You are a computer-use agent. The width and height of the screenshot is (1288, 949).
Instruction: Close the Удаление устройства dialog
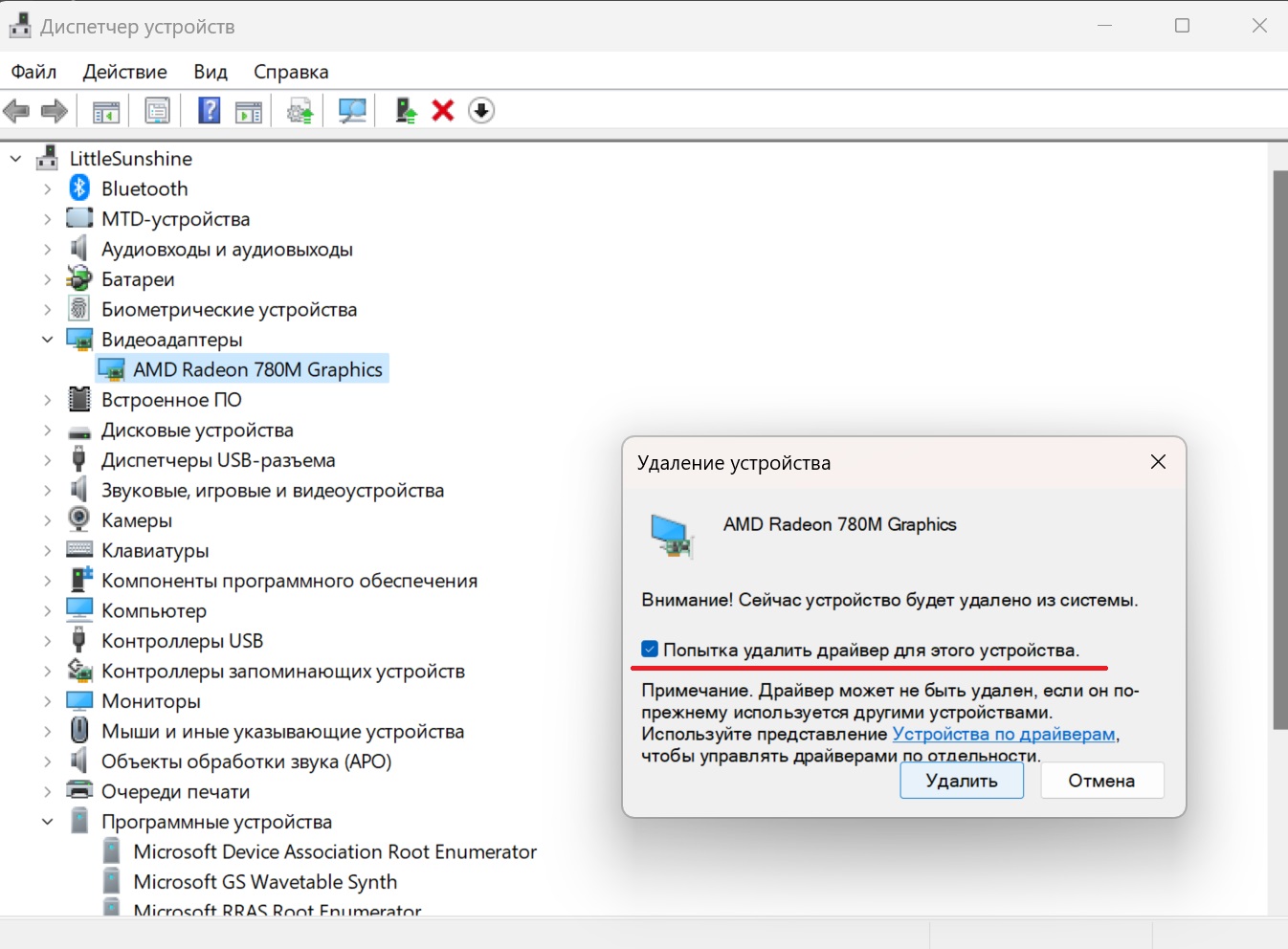pyautogui.click(x=1158, y=462)
